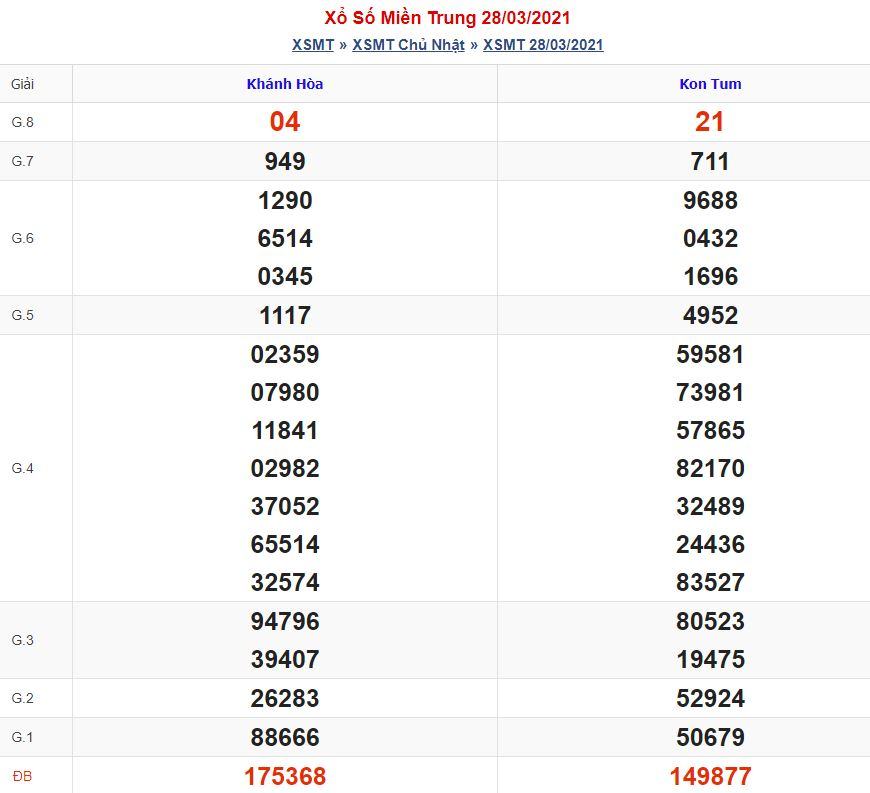The height and width of the screenshot is (793, 870).
Task: Click the G.1 row label
Action: [x=22, y=737]
